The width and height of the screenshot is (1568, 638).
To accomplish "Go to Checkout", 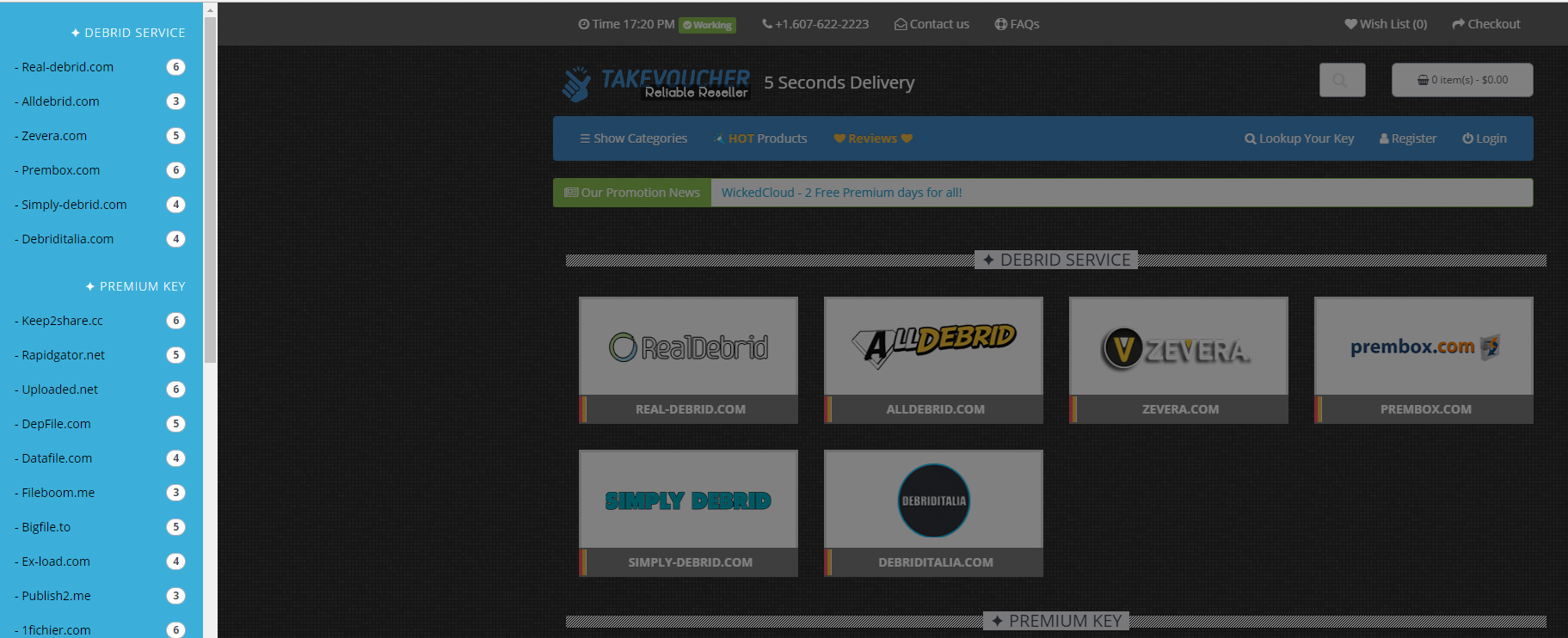I will pyautogui.click(x=1486, y=24).
